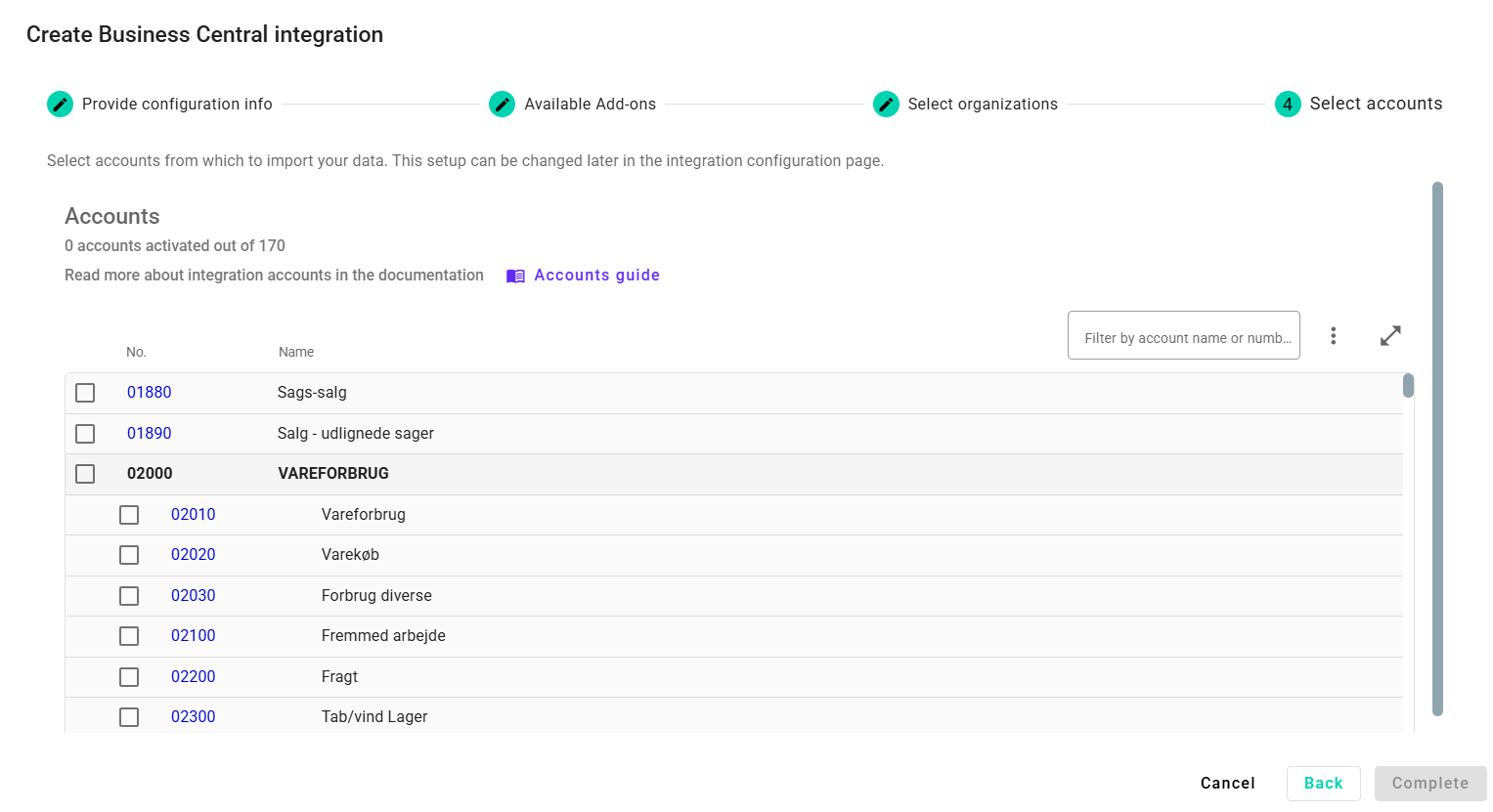Click the pencil icon for Select organizations step
Screen dimensions: 1493x812
pos(886,104)
